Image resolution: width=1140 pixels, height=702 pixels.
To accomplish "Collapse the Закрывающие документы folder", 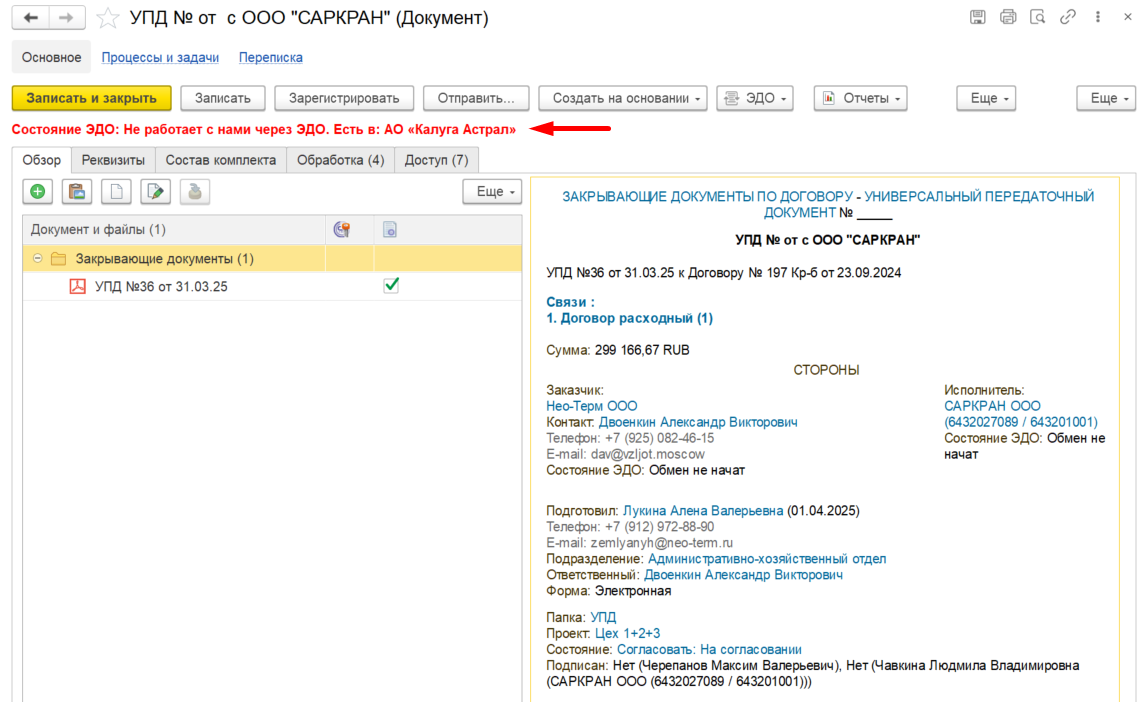I will tap(37, 259).
